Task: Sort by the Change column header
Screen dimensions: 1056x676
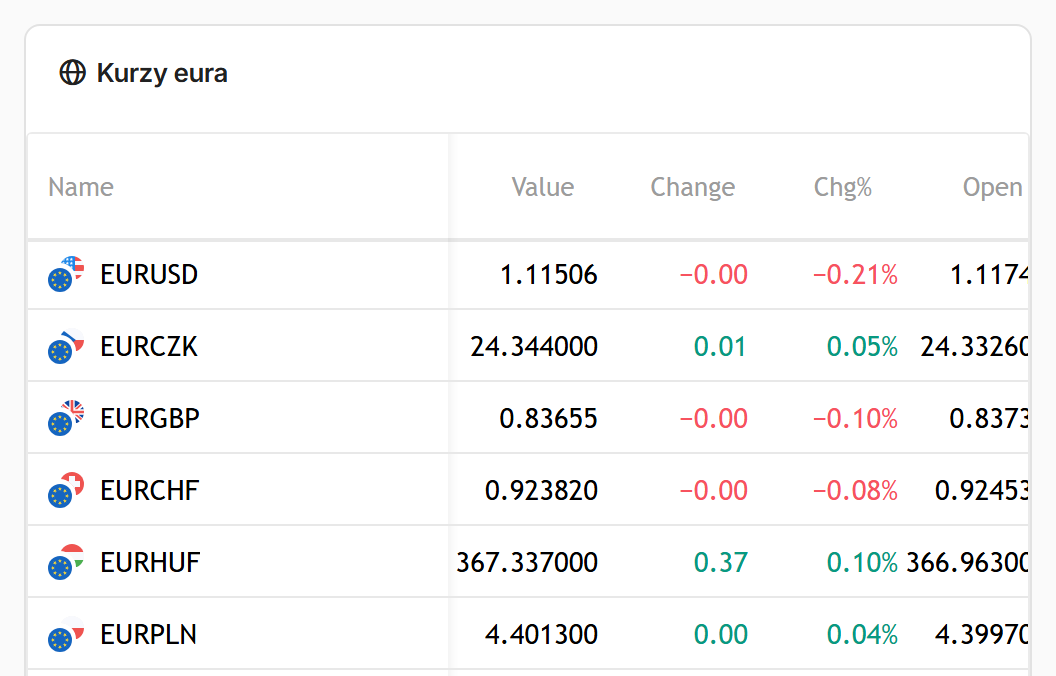Action: (x=692, y=187)
